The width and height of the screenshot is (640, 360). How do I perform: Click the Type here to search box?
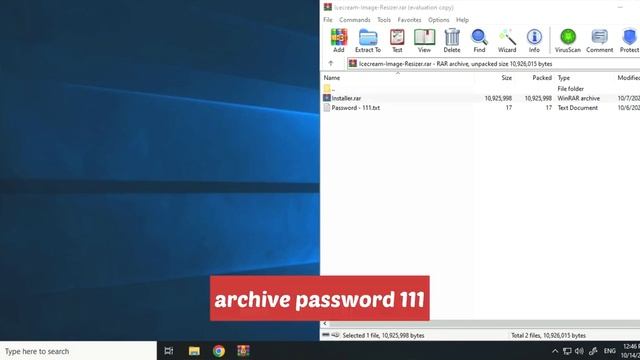pos(78,351)
